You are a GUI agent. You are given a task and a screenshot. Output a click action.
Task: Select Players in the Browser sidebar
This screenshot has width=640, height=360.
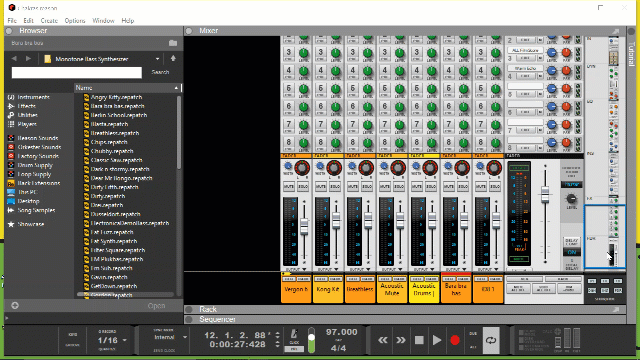tap(27, 124)
